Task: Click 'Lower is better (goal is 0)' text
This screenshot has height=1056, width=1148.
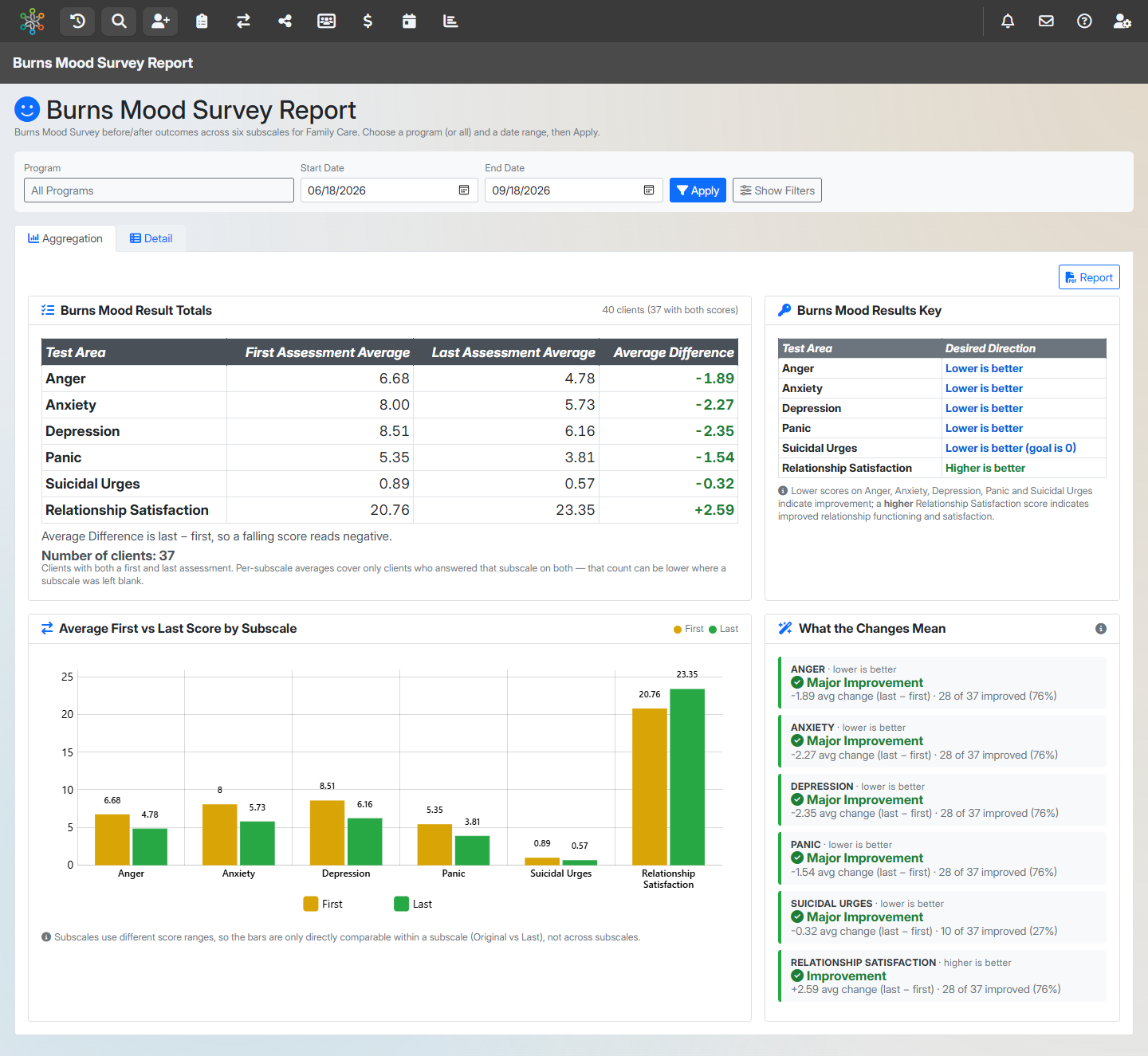Action: [1011, 448]
